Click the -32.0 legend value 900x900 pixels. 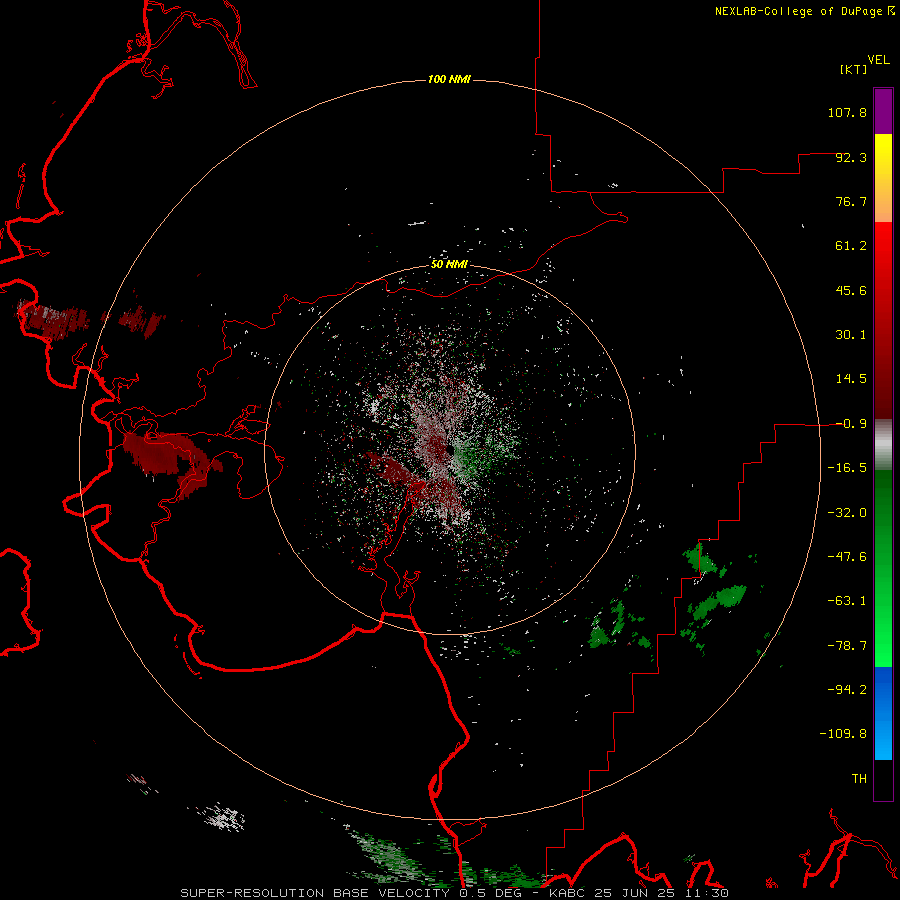point(847,513)
